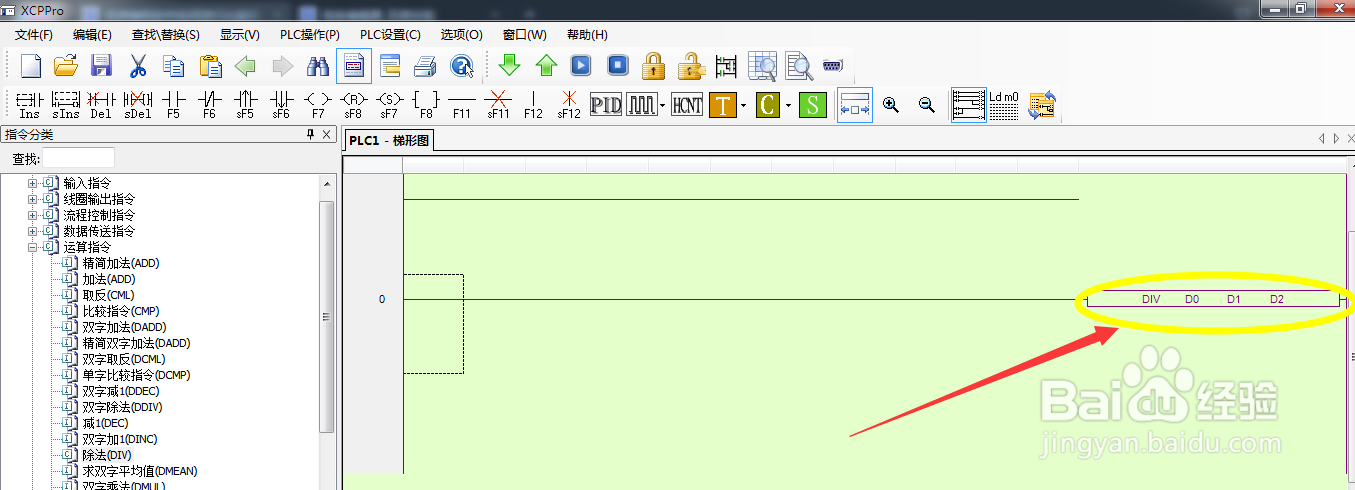1355x490 pixels.
Task: Insert falling edge contact sF6
Action: coord(281,104)
